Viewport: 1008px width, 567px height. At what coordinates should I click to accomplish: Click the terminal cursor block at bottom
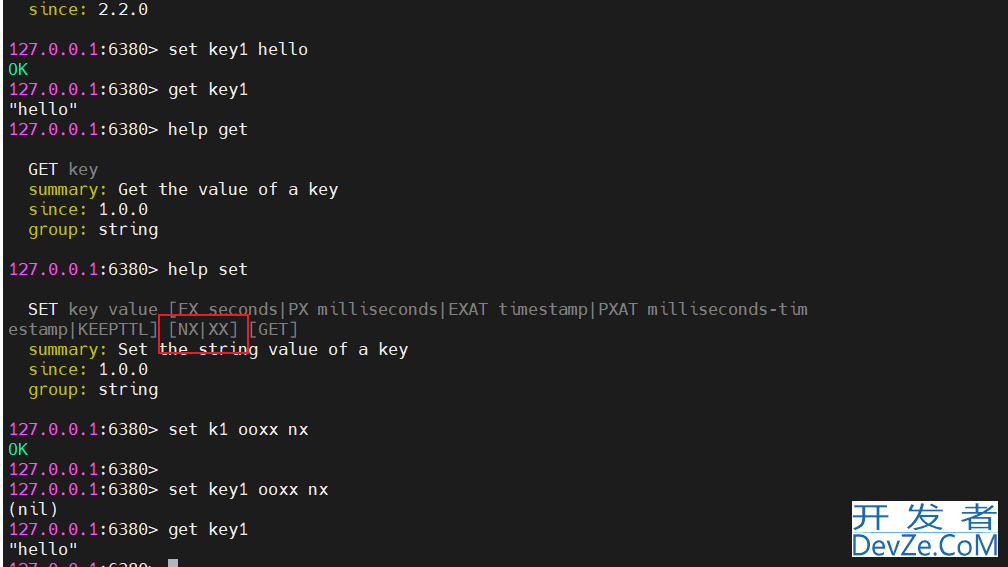click(173, 563)
